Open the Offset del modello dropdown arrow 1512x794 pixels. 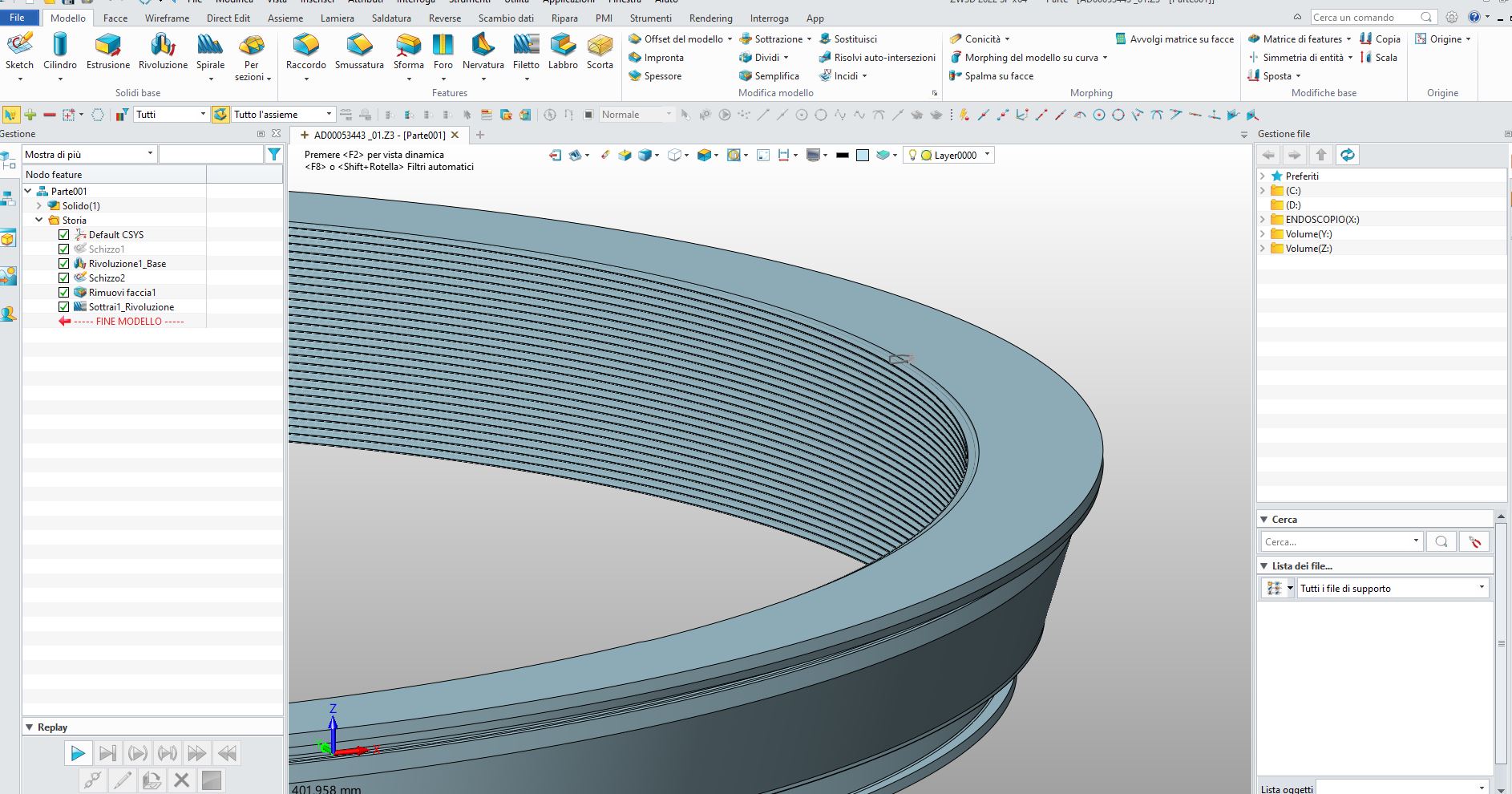730,39
